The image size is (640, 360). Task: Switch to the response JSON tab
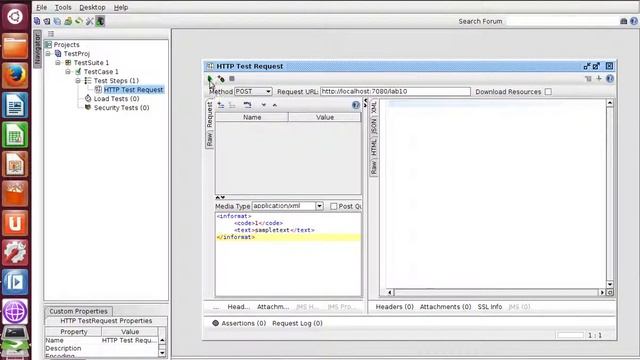pyautogui.click(x=374, y=126)
